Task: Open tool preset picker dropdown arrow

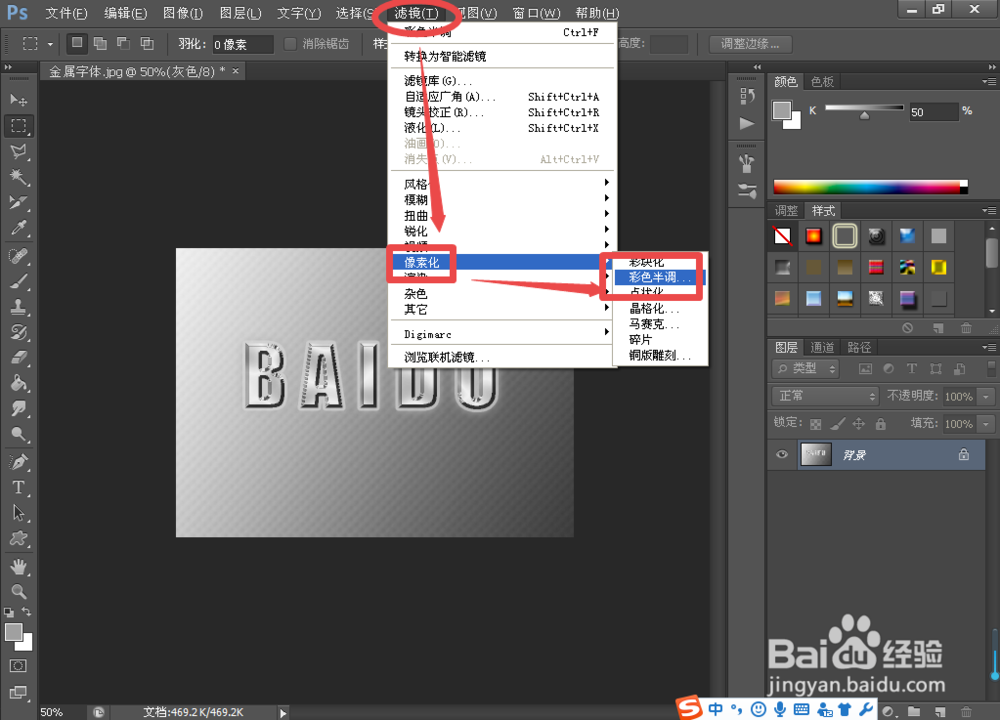Action: coord(50,44)
